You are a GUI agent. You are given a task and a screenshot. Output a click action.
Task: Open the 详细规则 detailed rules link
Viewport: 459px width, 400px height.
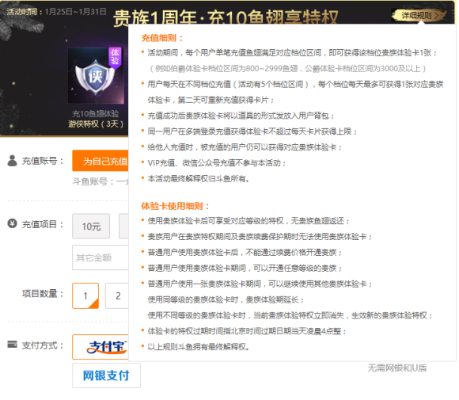tap(420, 15)
